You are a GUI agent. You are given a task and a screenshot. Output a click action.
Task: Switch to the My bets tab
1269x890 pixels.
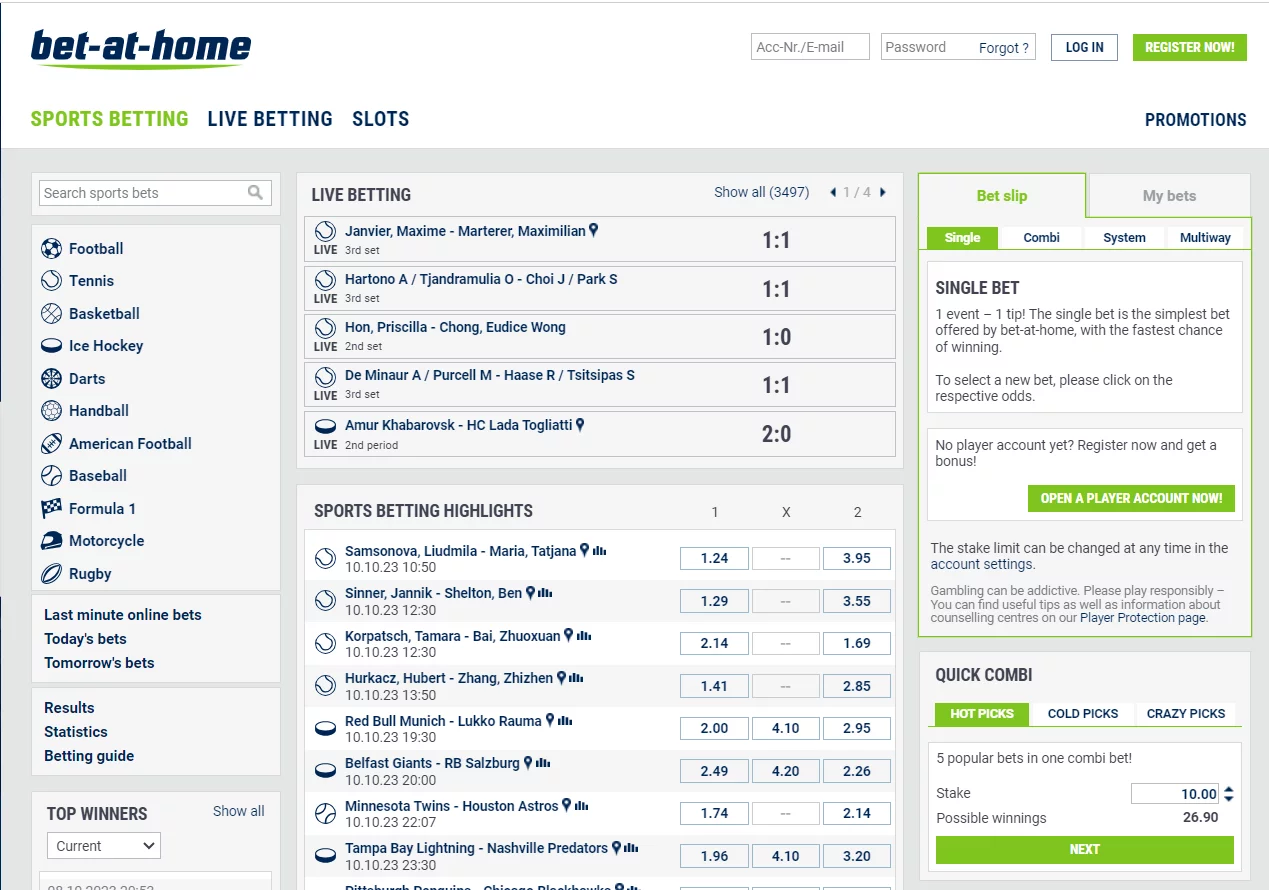[1169, 196]
